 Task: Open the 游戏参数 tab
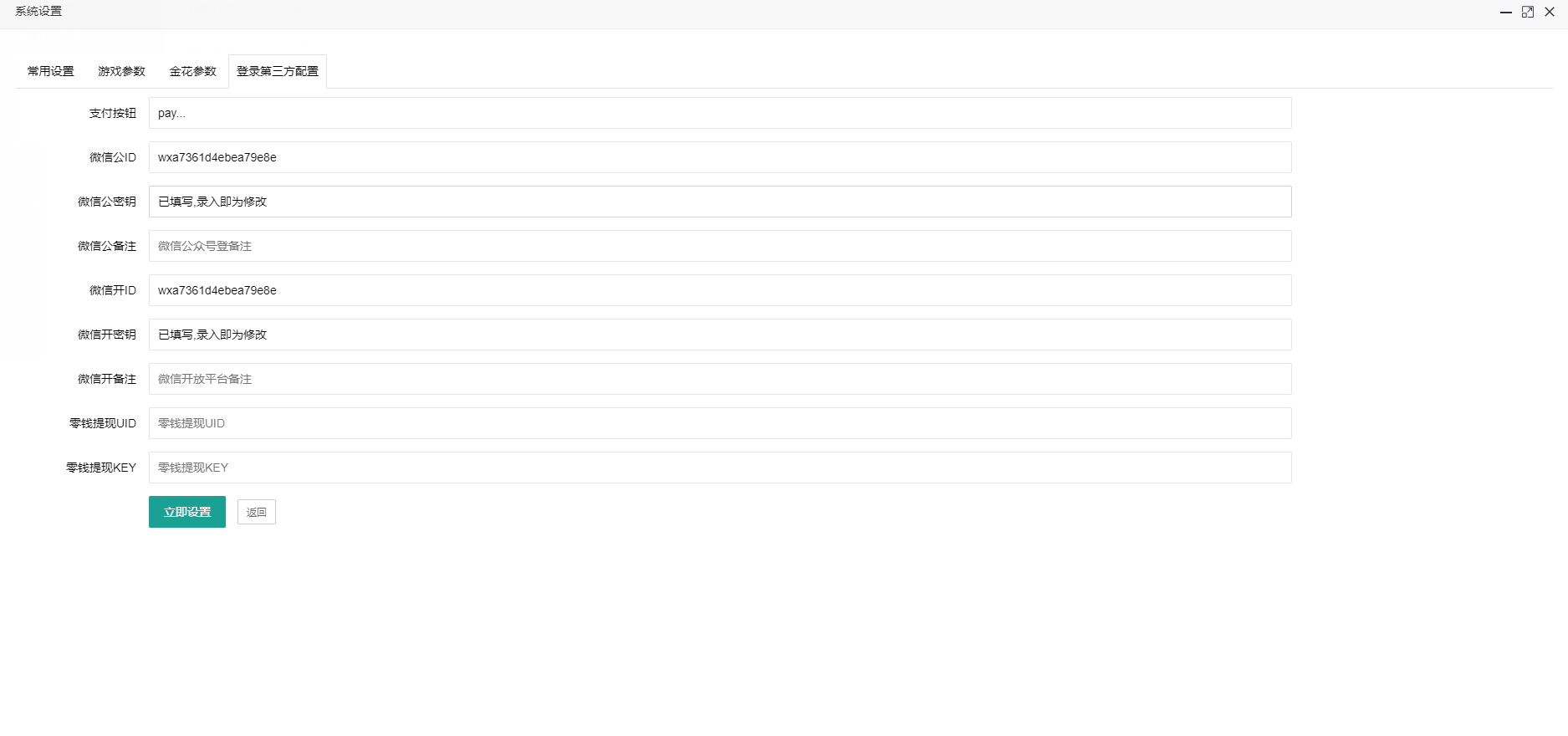[121, 71]
